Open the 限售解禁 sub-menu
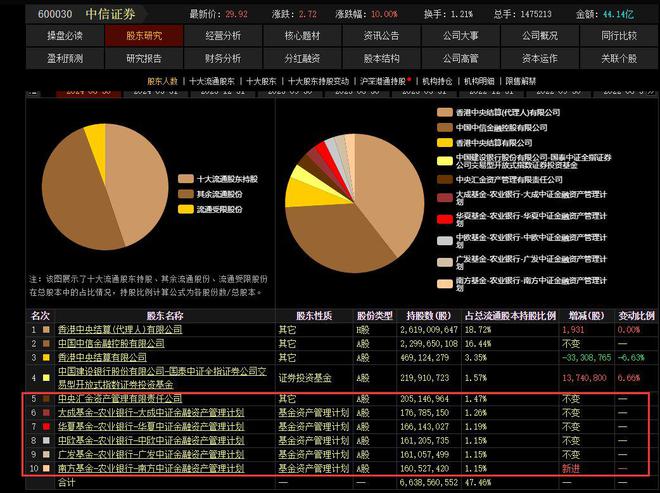Viewport: 660px width, 493px height. coord(521,81)
